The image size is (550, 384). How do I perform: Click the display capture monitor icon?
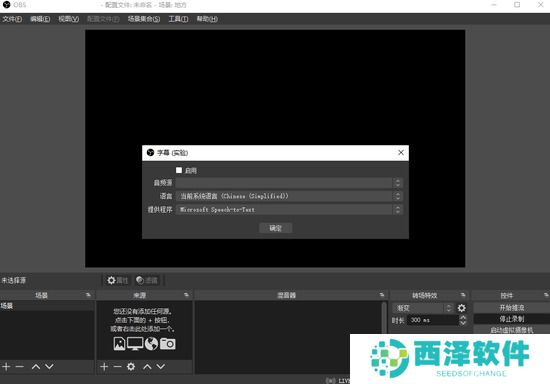click(135, 344)
